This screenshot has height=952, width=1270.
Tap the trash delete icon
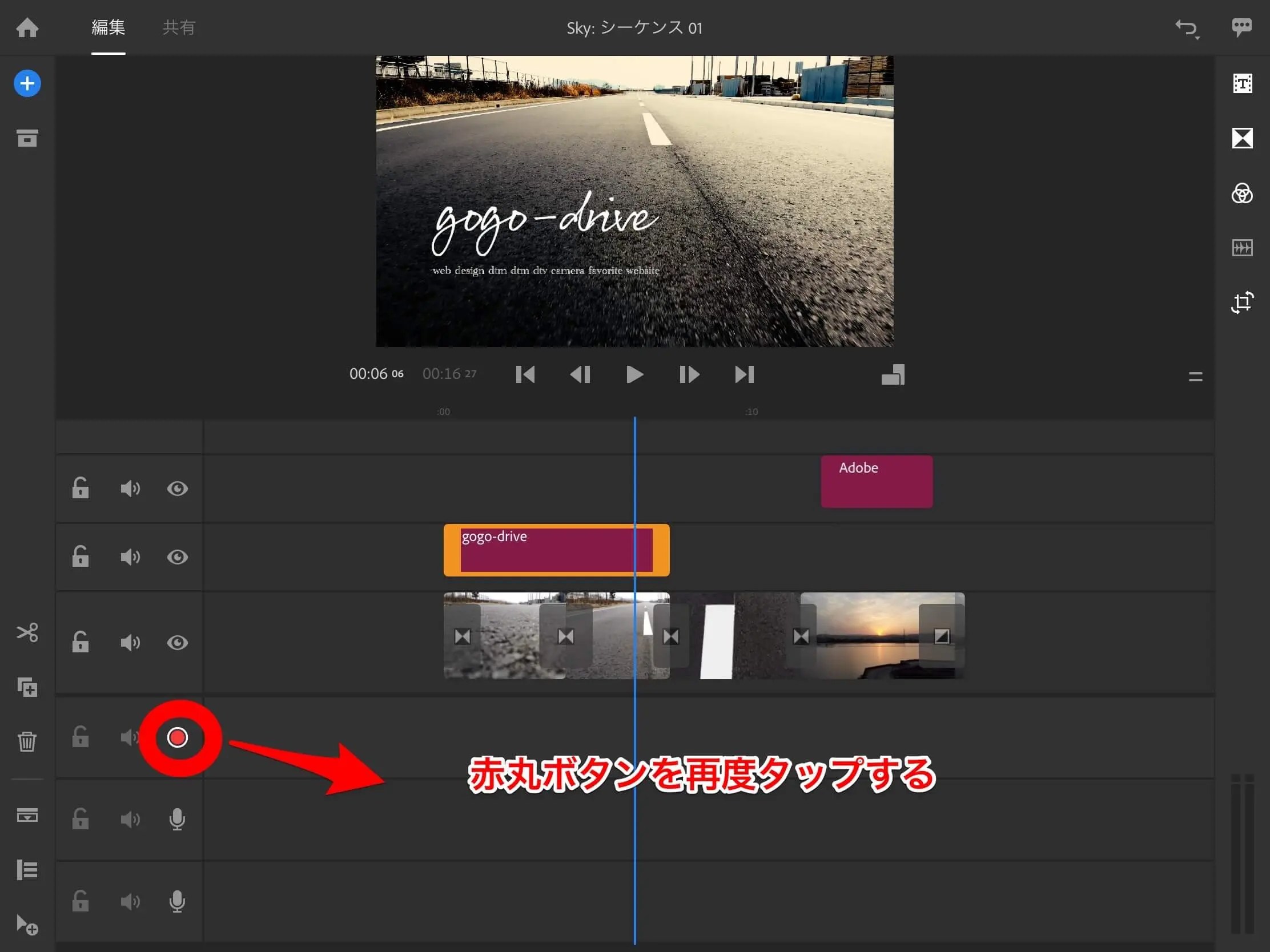tap(27, 741)
